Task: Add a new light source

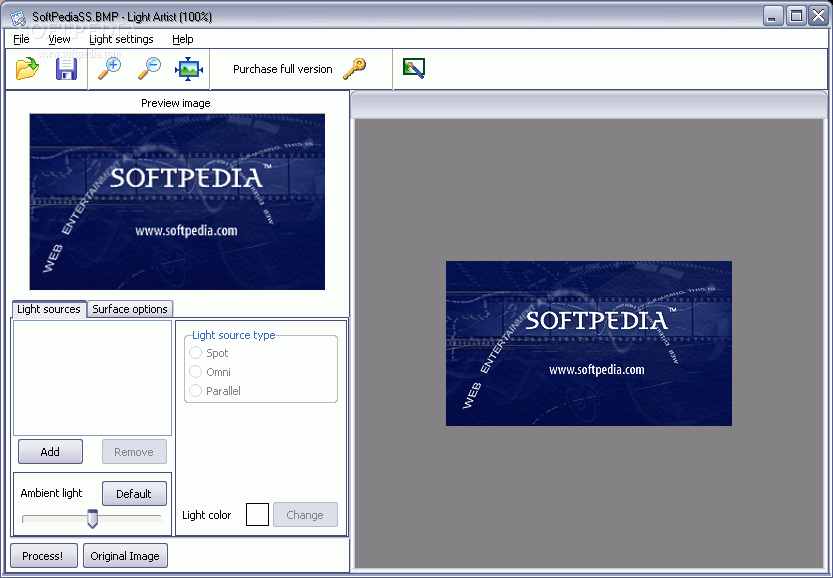Action: (x=50, y=452)
